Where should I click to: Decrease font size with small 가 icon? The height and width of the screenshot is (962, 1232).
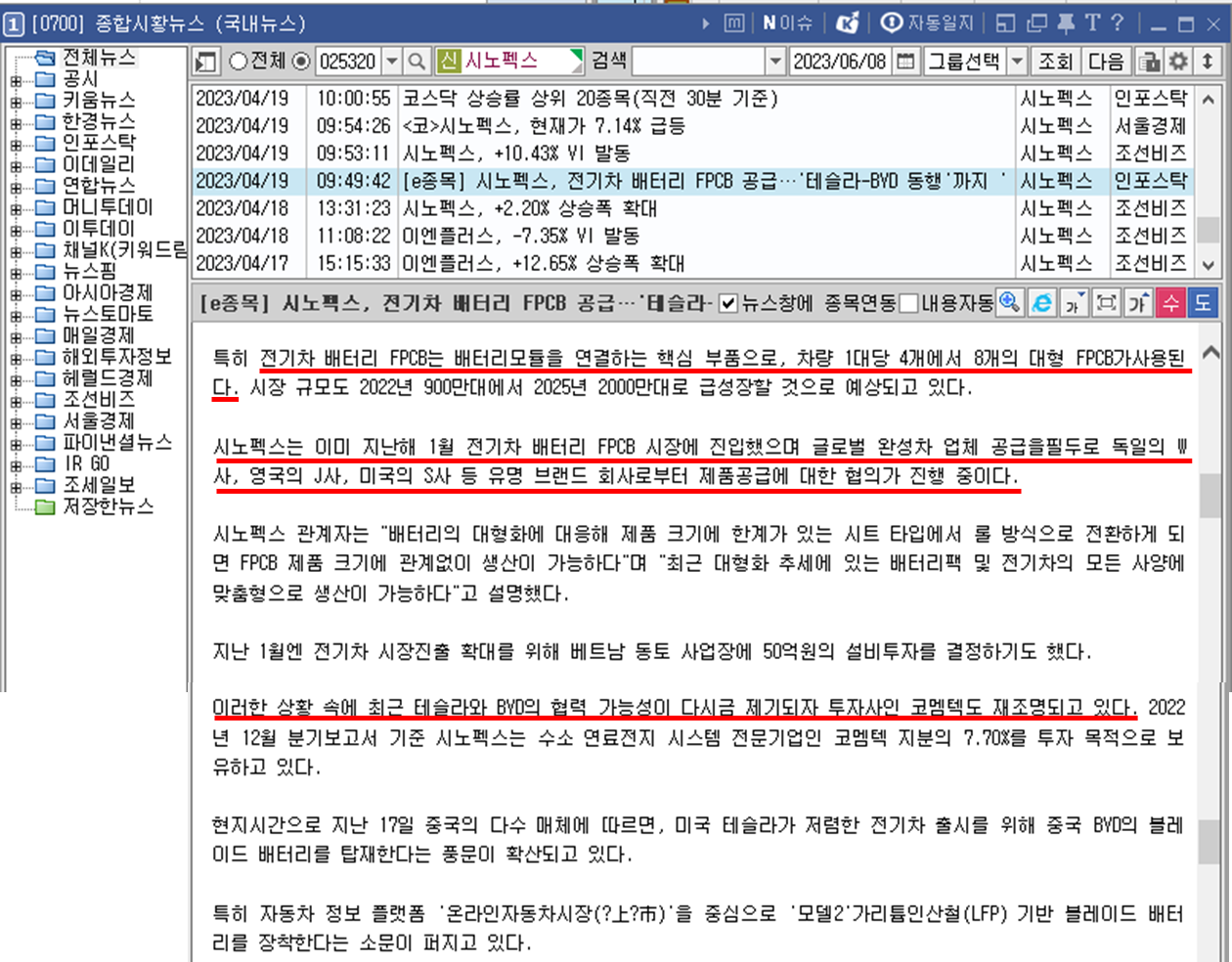click(1074, 303)
